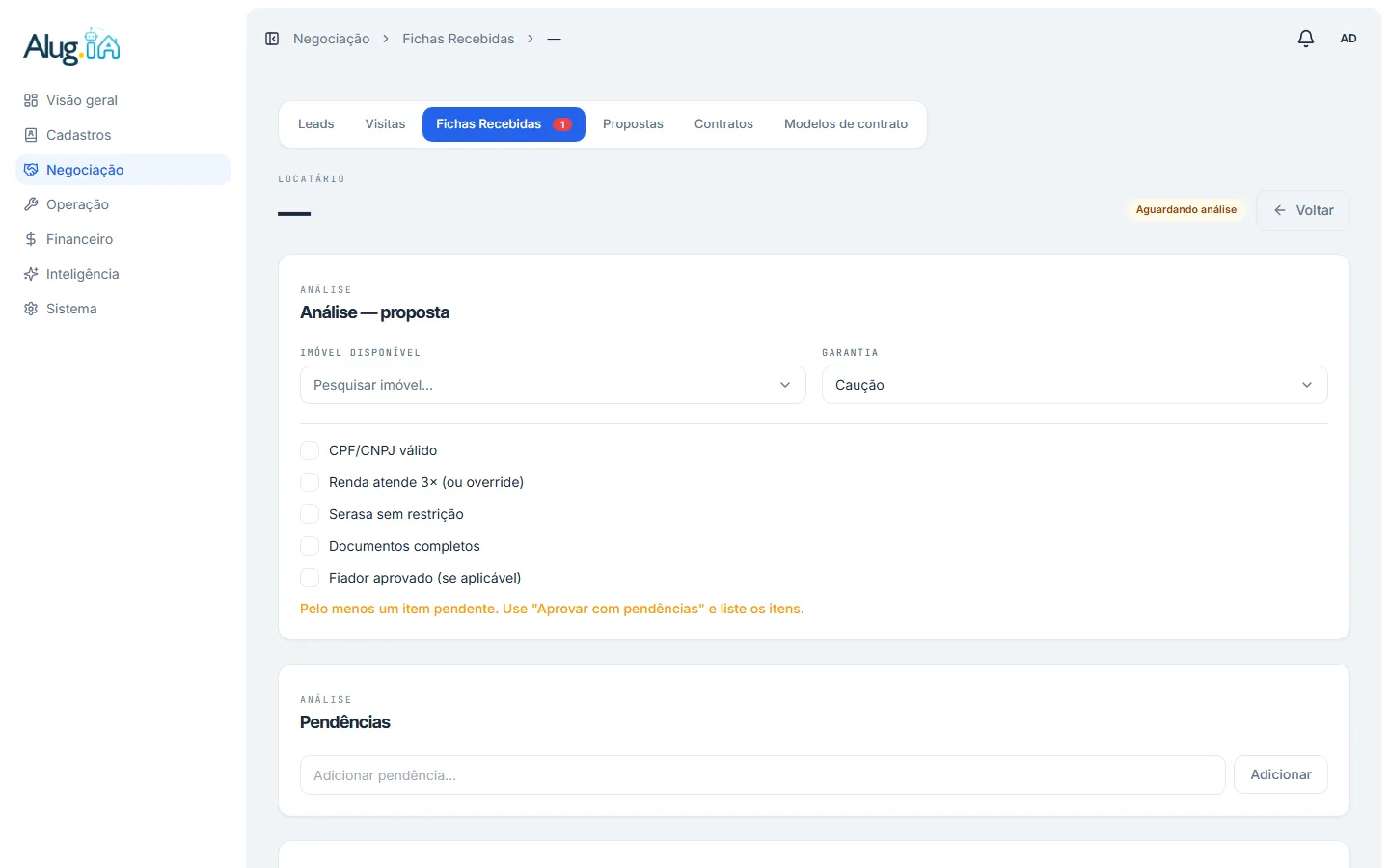Click the Aguardando análise status badge
Image resolution: width=1389 pixels, height=868 pixels.
[1186, 209]
